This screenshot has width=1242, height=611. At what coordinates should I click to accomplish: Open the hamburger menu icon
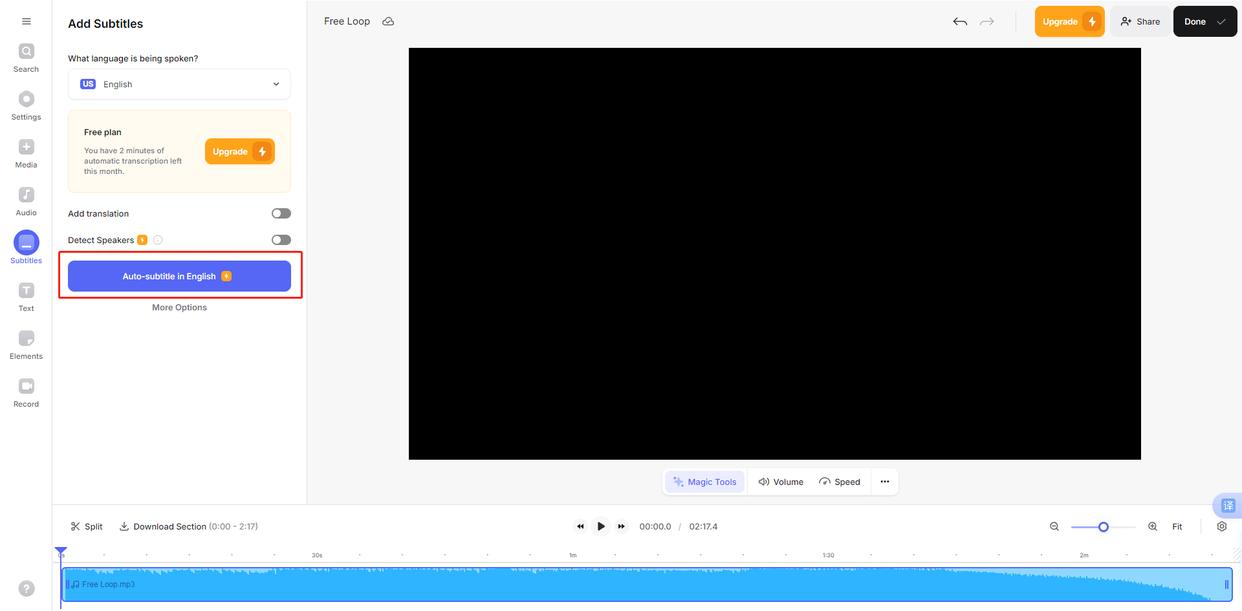(26, 21)
